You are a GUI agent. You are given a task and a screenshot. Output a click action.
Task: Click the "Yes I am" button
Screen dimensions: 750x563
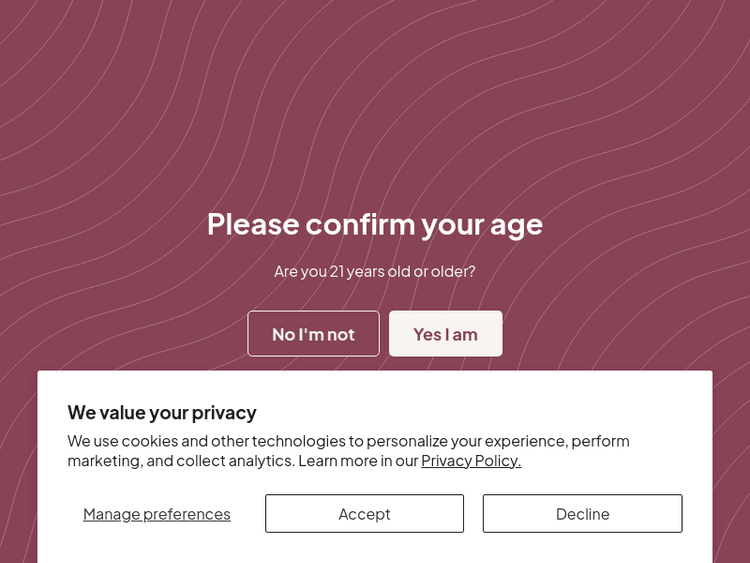[445, 334]
